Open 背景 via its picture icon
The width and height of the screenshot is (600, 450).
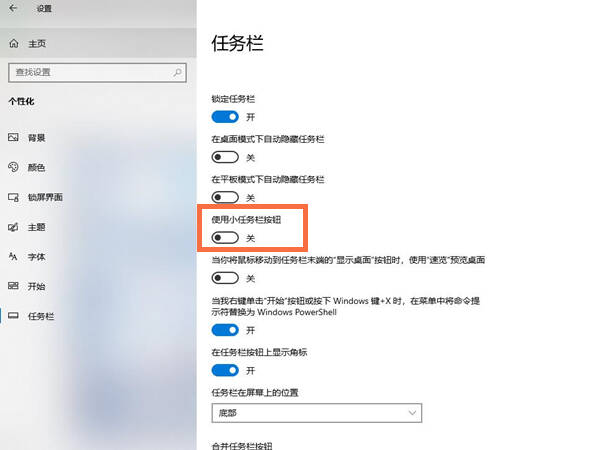(13, 137)
